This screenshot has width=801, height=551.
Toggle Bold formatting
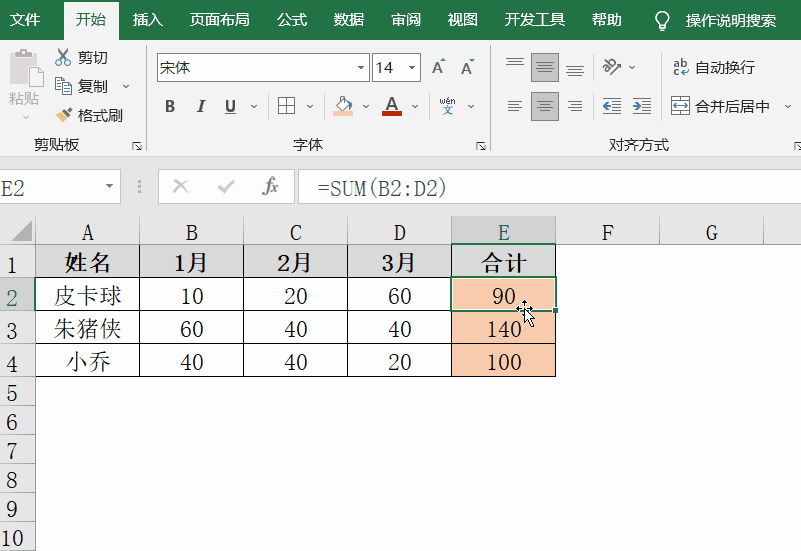[x=170, y=106]
